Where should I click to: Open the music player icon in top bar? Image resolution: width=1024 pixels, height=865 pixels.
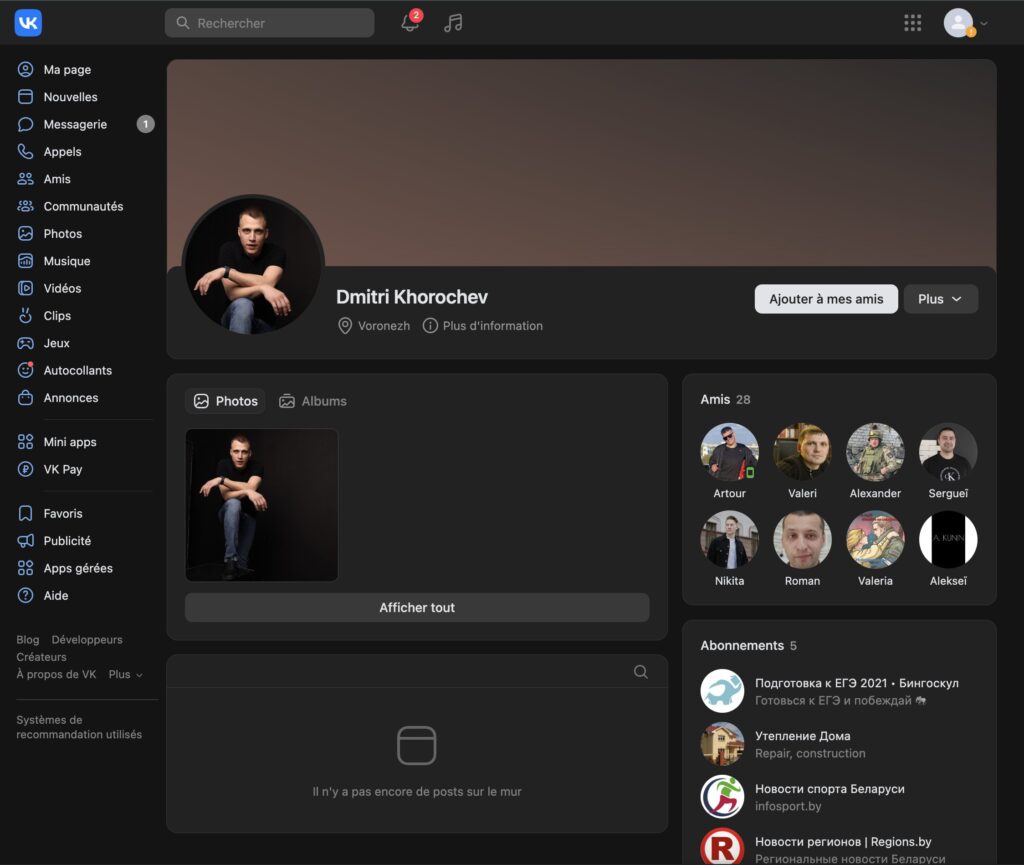click(452, 23)
